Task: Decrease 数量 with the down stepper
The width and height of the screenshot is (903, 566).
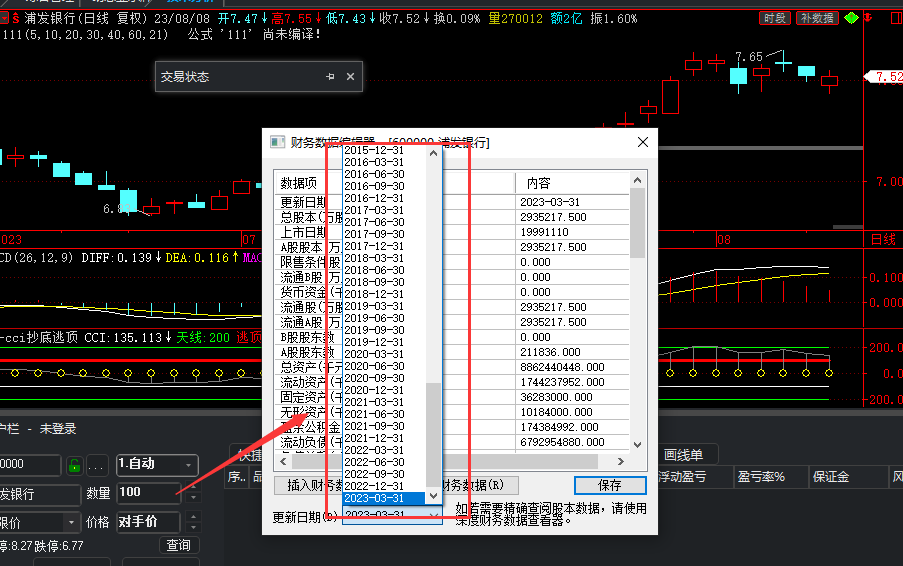Action: pos(194,497)
